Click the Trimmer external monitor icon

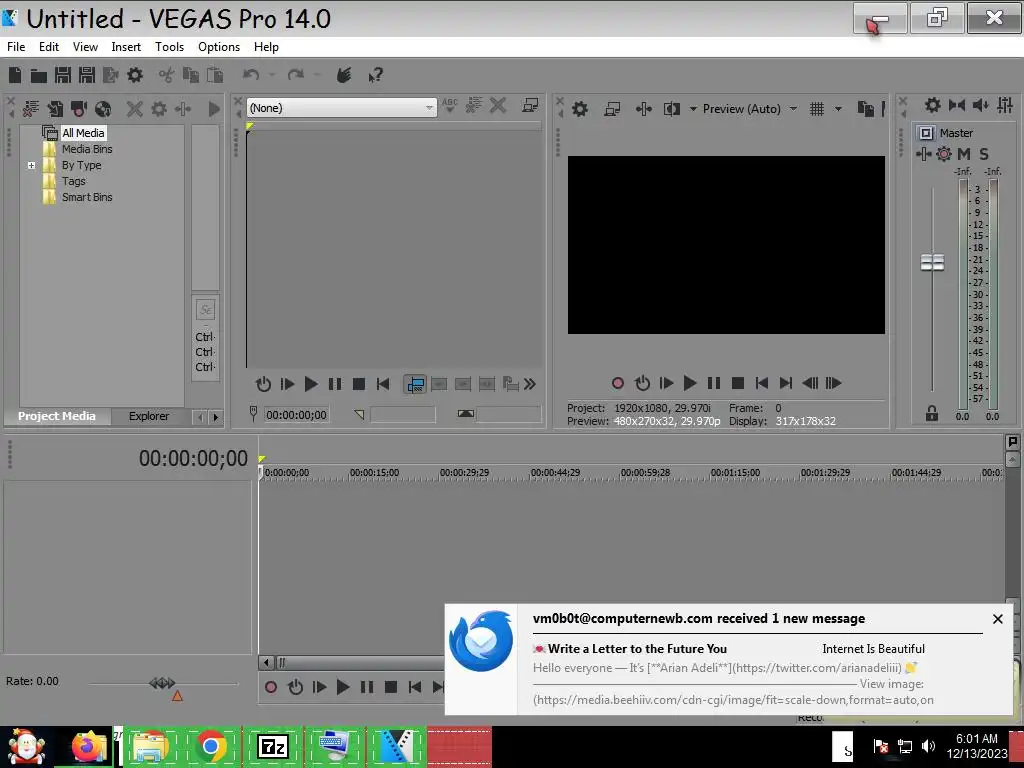click(x=530, y=105)
